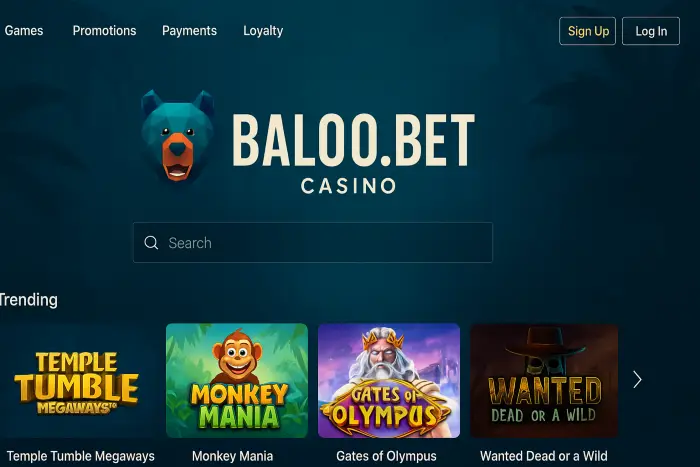This screenshot has width=700, height=467.
Task: Click the Wanted Dead or a Wild title
Action: coord(544,456)
